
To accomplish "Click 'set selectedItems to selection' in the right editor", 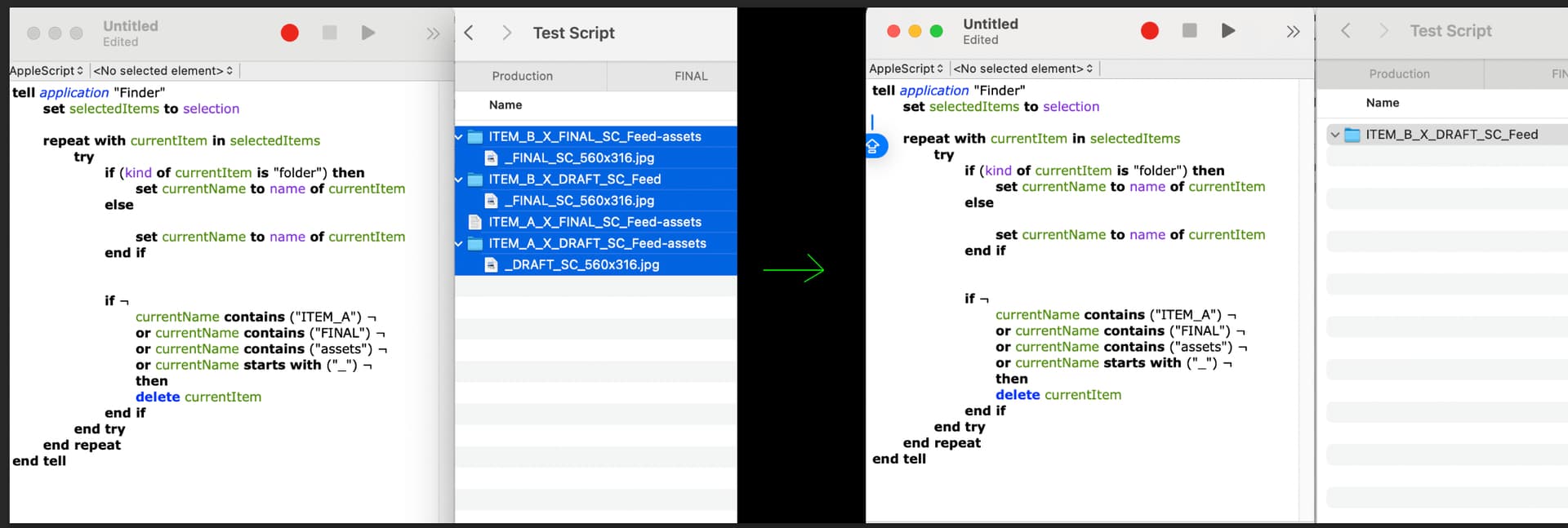I will (x=1001, y=107).
